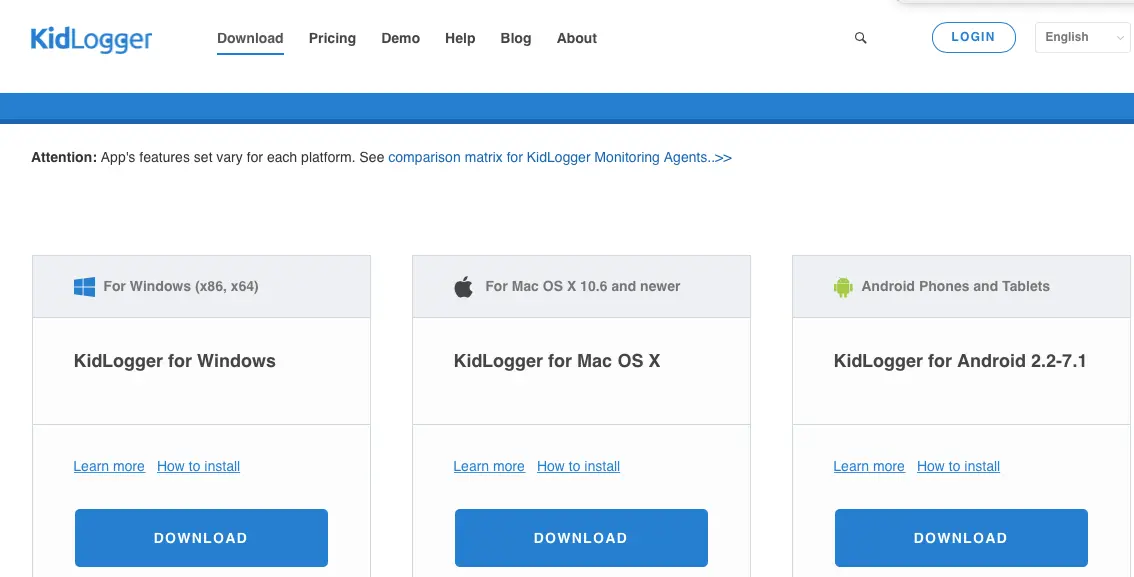Go to the Download menu item
This screenshot has height=577, width=1134.
pos(250,38)
